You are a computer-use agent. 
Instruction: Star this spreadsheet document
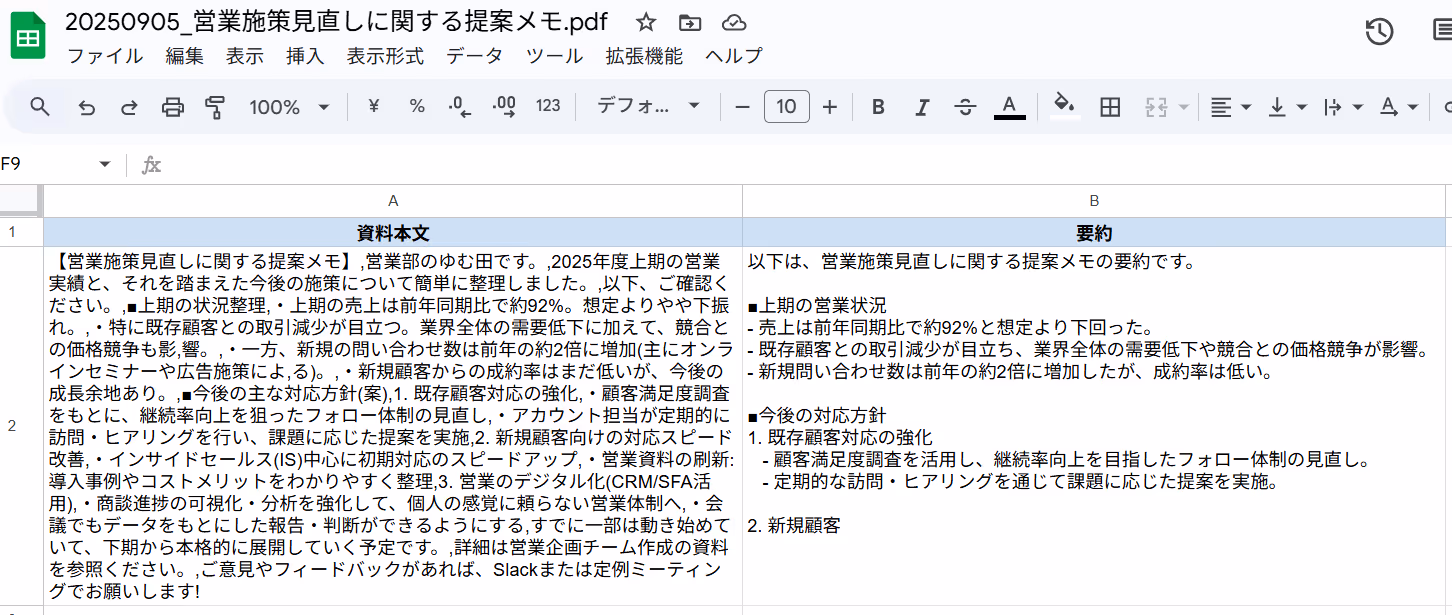pyautogui.click(x=647, y=22)
